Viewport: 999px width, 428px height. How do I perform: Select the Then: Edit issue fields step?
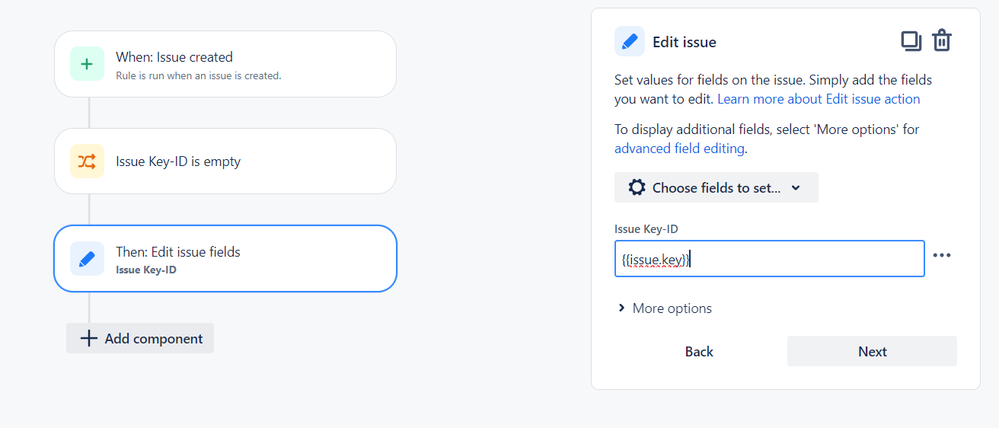point(226,259)
